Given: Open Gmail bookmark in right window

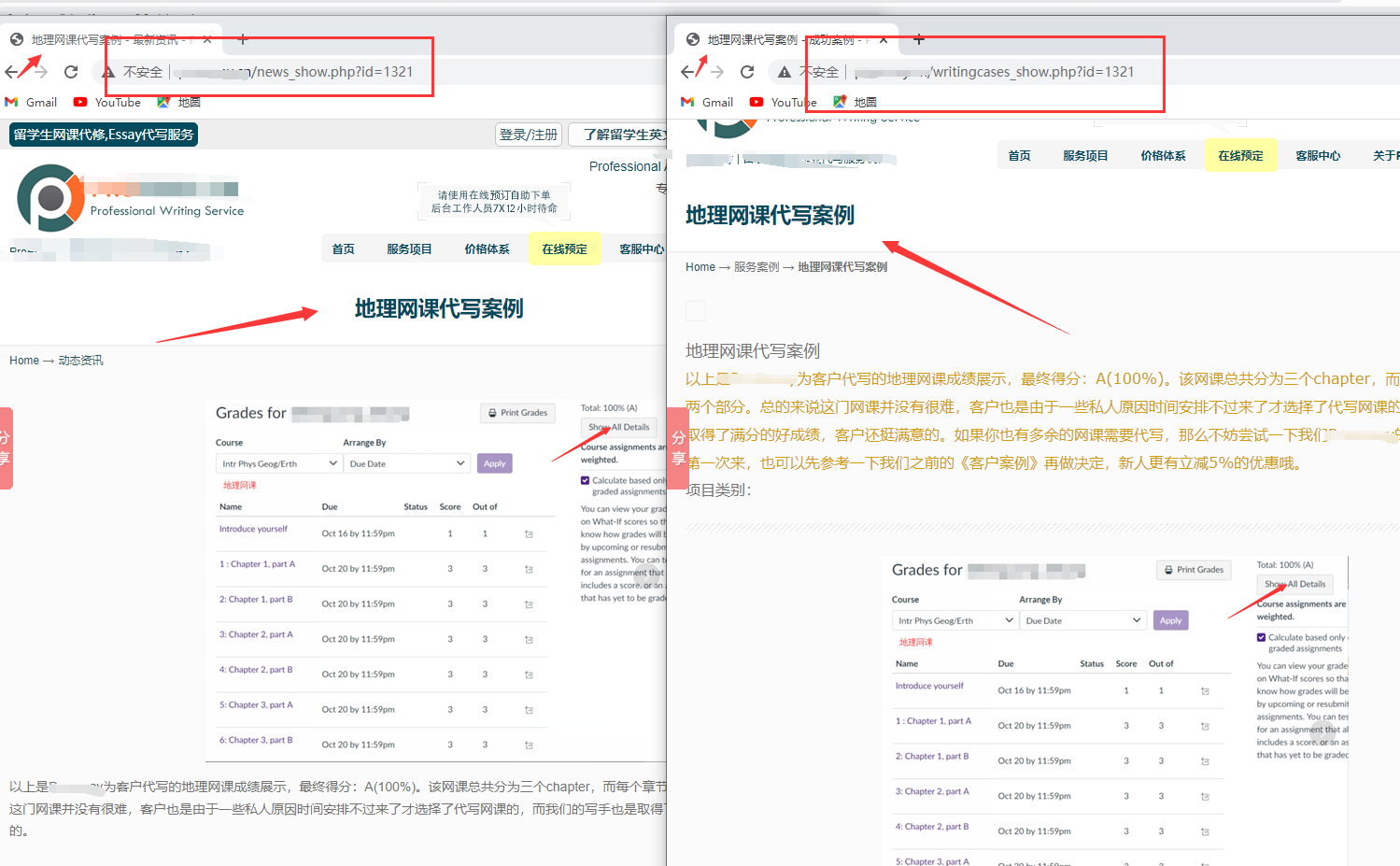Looking at the screenshot, I should pos(708,103).
